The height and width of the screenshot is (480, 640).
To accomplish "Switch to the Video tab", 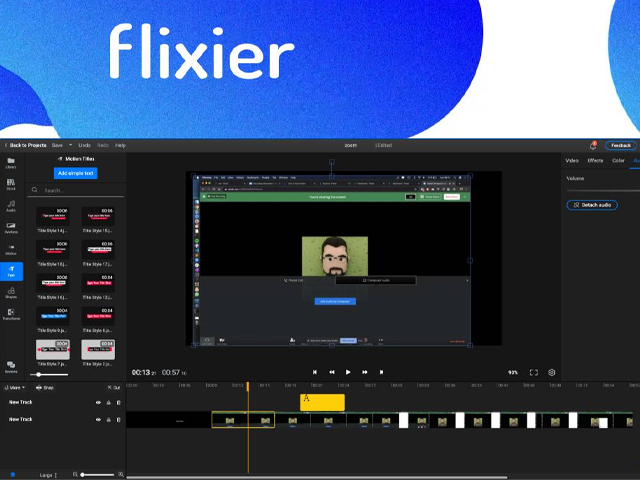I will tap(572, 160).
